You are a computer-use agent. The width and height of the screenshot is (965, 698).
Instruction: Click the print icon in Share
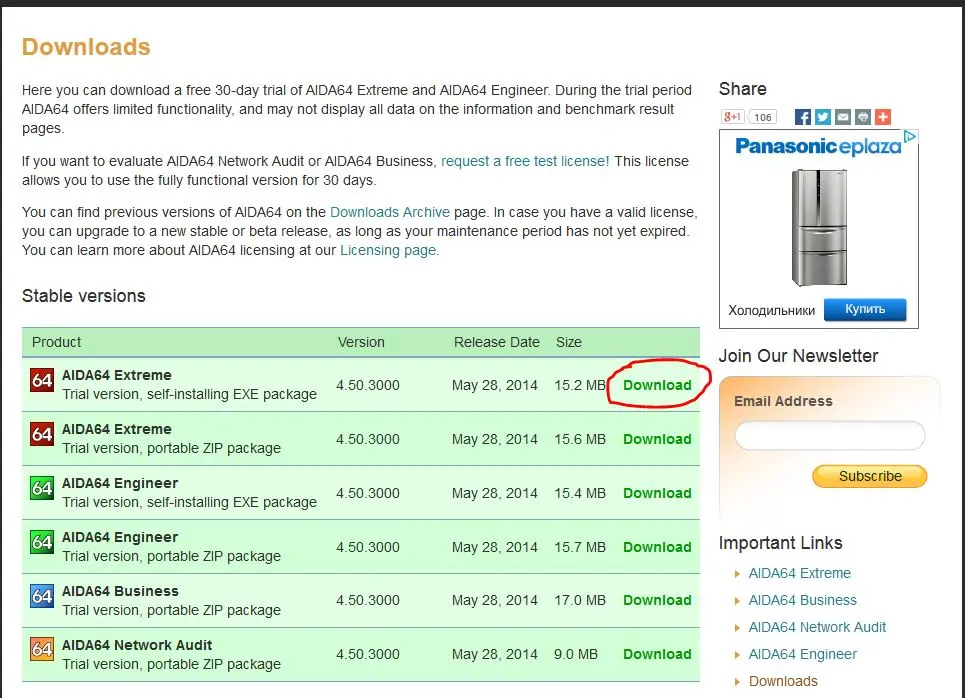863,117
